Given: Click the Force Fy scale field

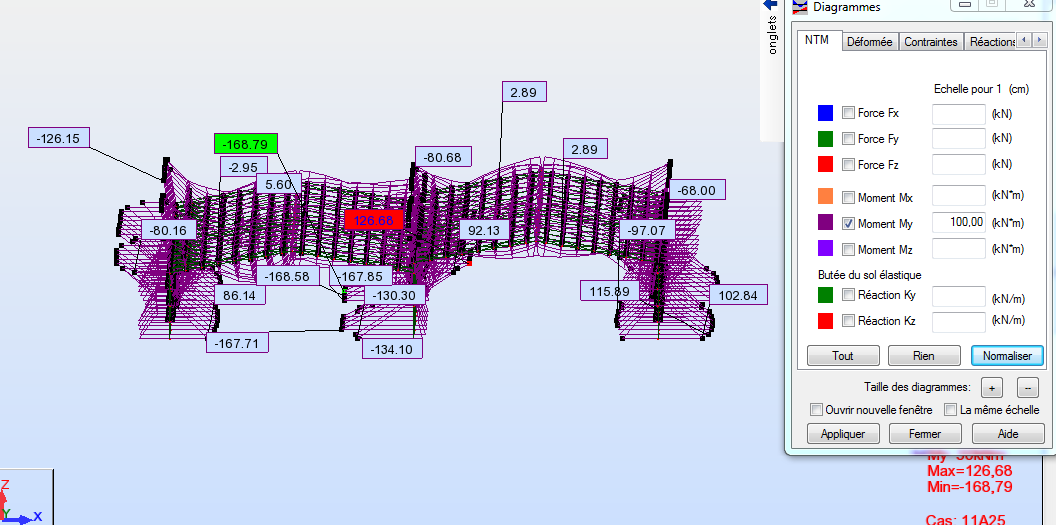Looking at the screenshot, I should tap(959, 139).
